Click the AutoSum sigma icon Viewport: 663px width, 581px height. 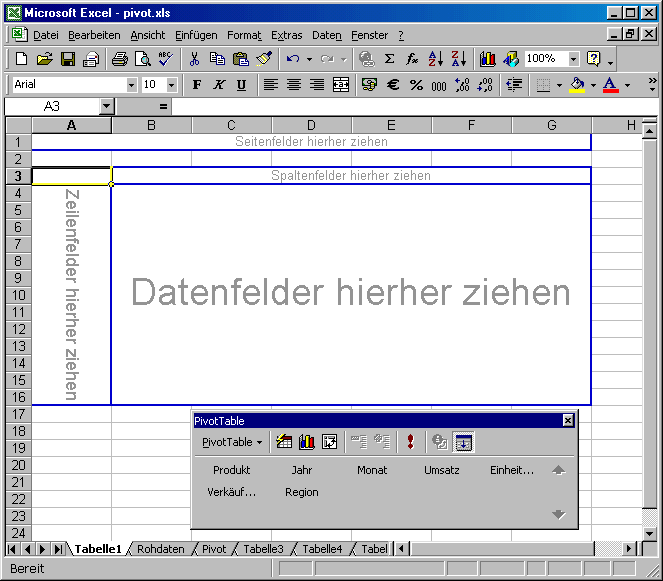click(389, 59)
